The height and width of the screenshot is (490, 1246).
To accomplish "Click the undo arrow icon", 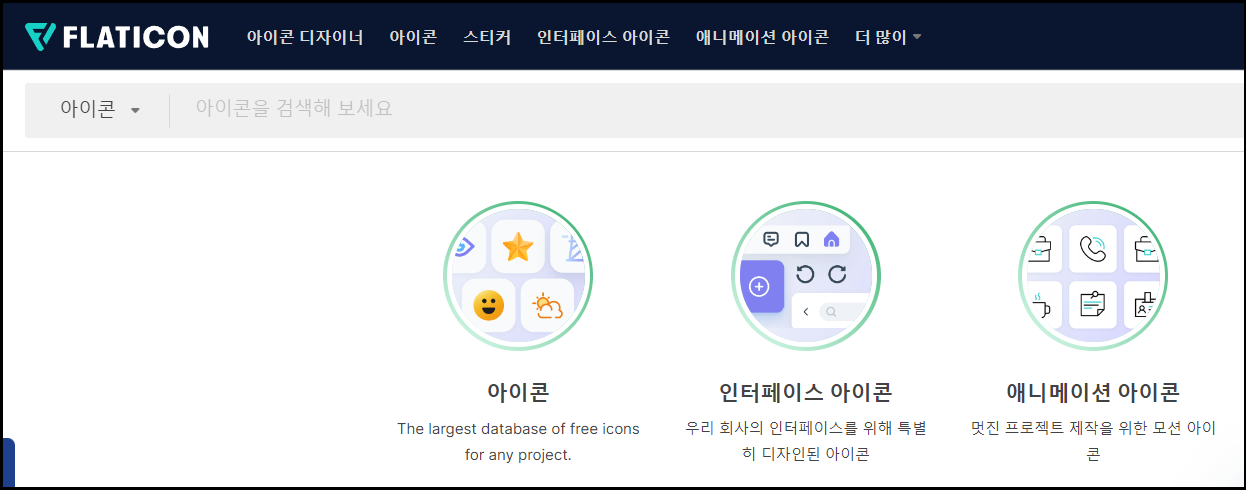I will click(x=805, y=274).
